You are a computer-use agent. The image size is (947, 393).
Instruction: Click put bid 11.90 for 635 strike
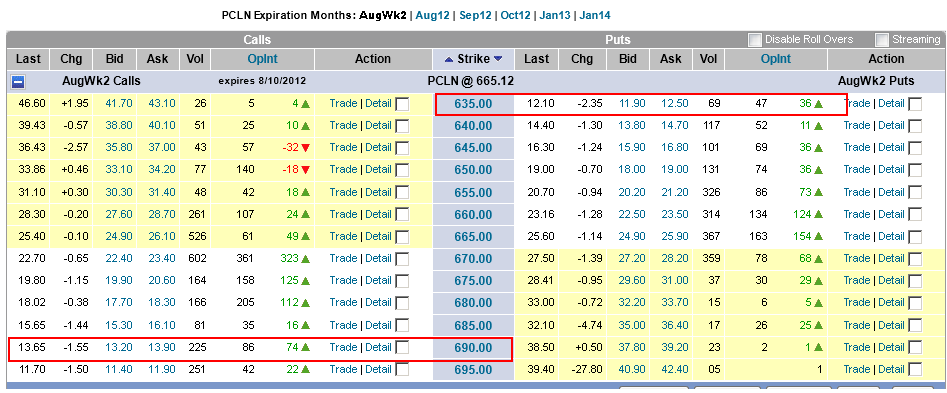[x=632, y=103]
